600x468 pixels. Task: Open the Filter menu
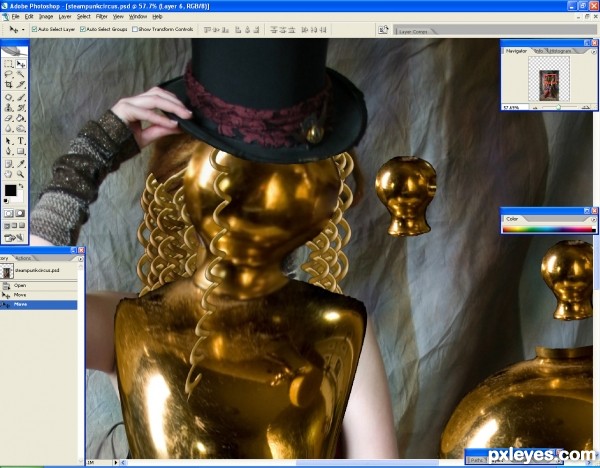pos(101,16)
